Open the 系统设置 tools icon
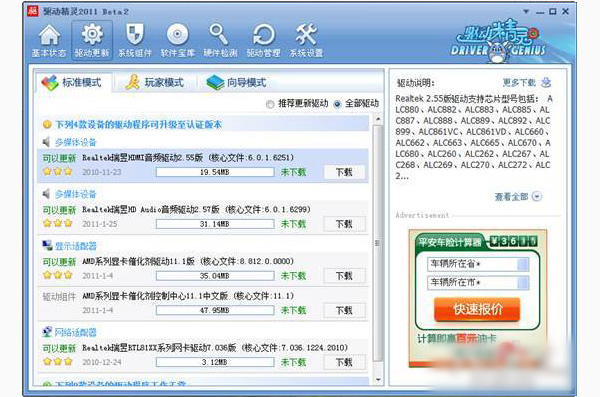600x397 pixels. (306, 40)
